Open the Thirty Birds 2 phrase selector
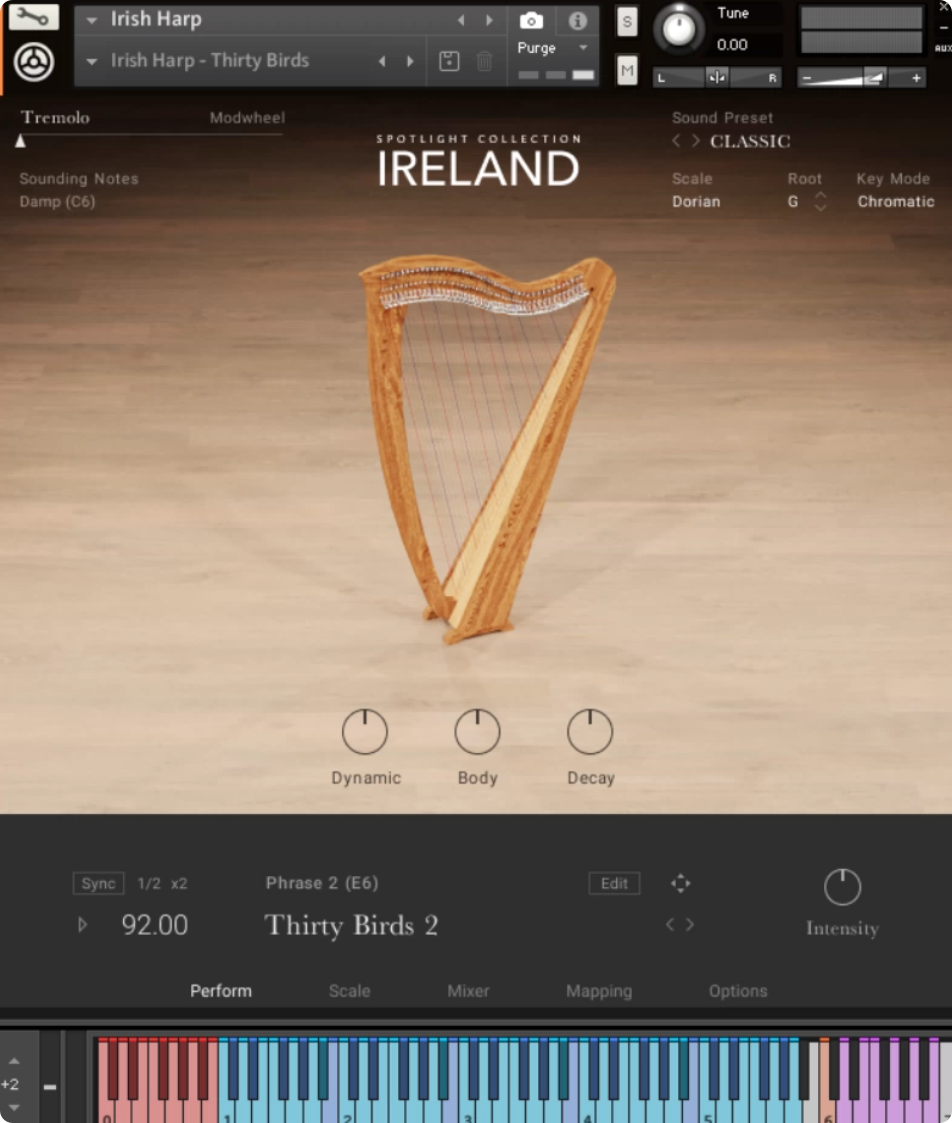The height and width of the screenshot is (1123, 952). tap(351, 925)
